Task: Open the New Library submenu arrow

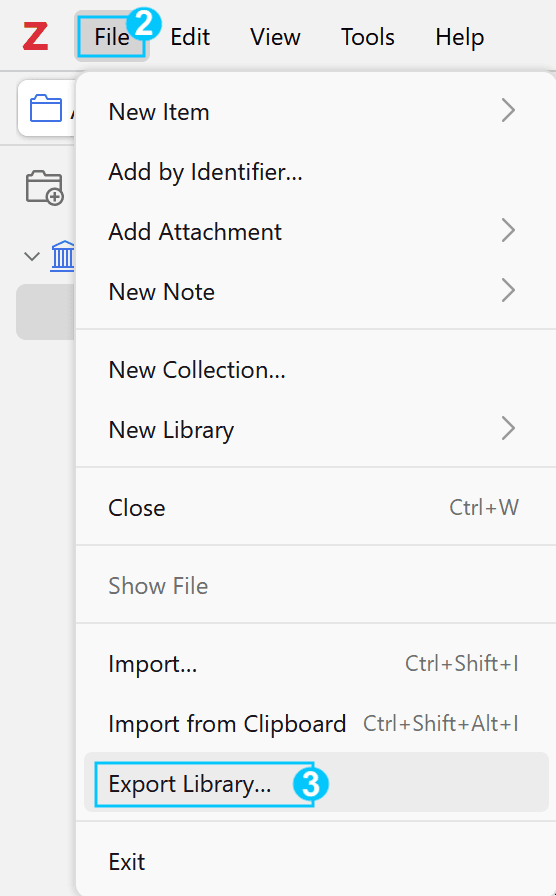Action: (x=508, y=428)
